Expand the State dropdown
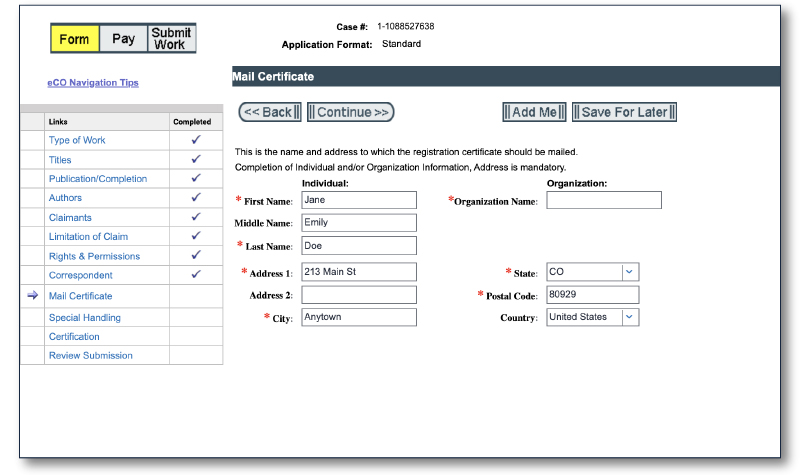 click(629, 272)
